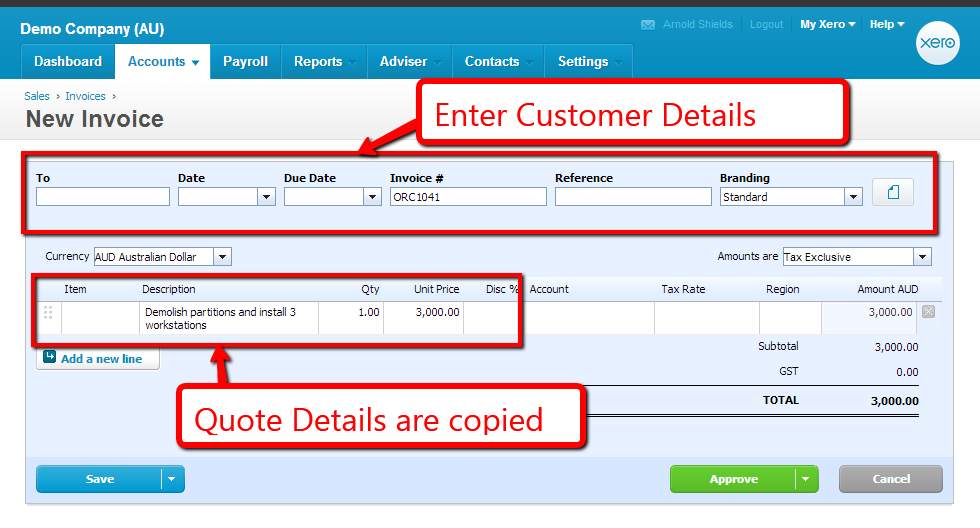Open the Reports menu tab
Screen dimensions: 980x528
tap(324, 61)
